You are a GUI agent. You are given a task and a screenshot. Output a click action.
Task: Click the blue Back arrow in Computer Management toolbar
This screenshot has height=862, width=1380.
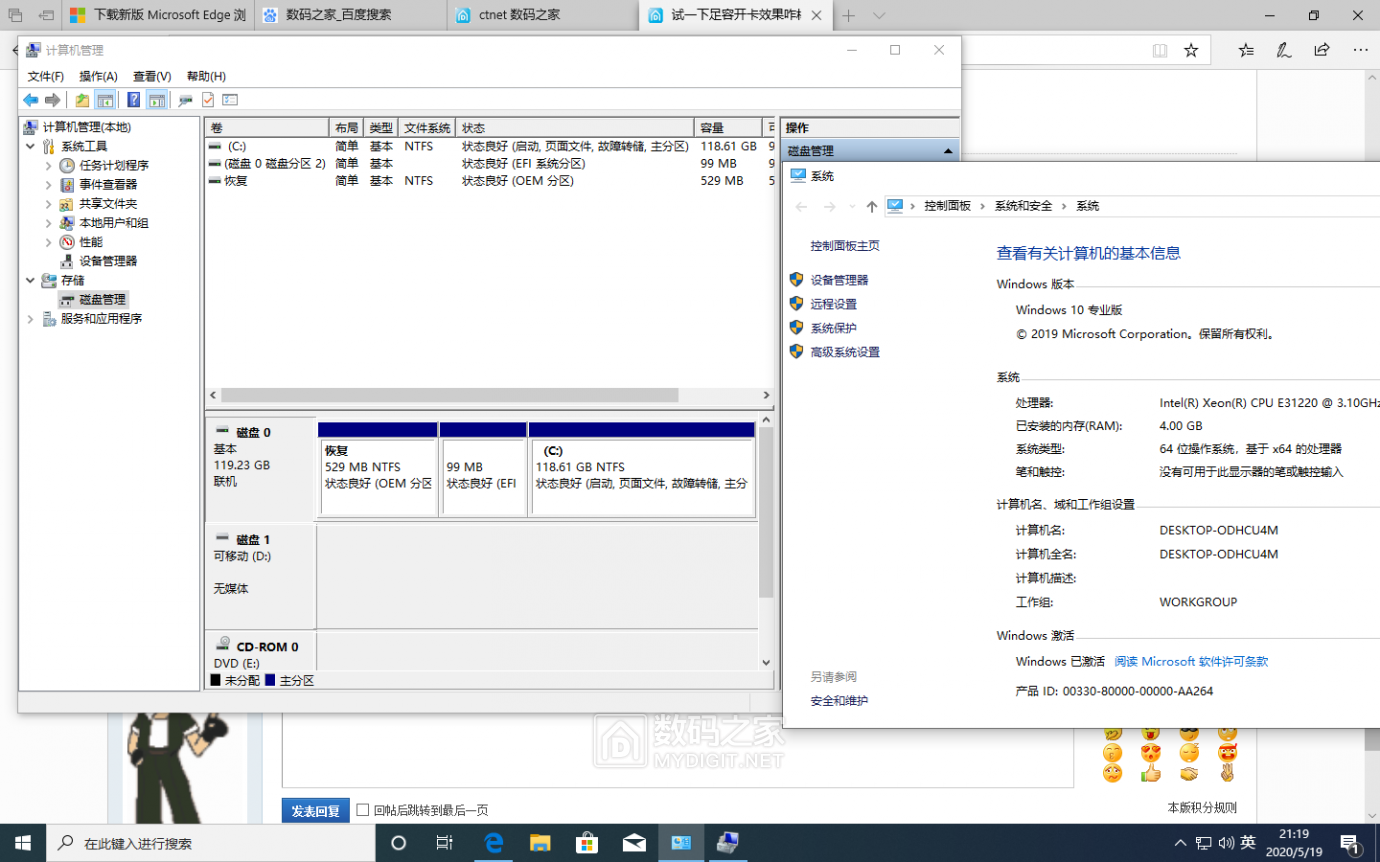pos(30,100)
